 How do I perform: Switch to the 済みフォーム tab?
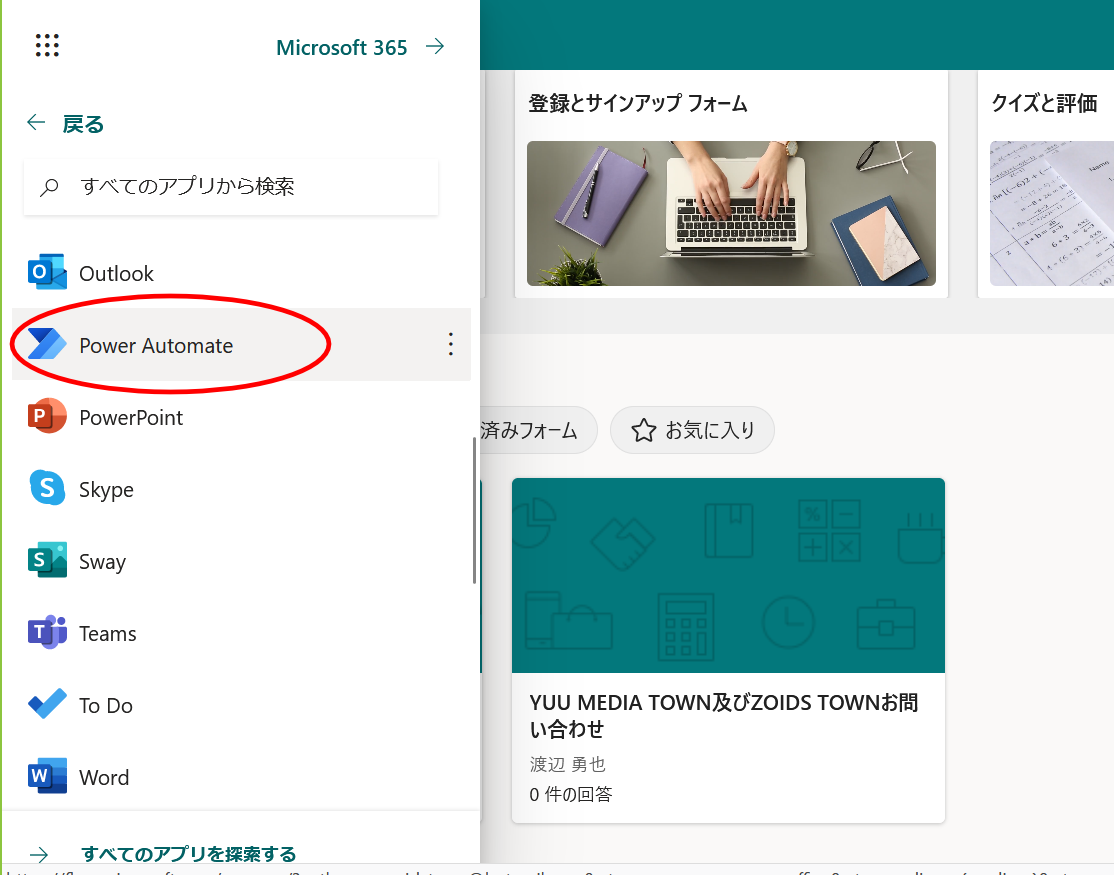pyautogui.click(x=538, y=430)
